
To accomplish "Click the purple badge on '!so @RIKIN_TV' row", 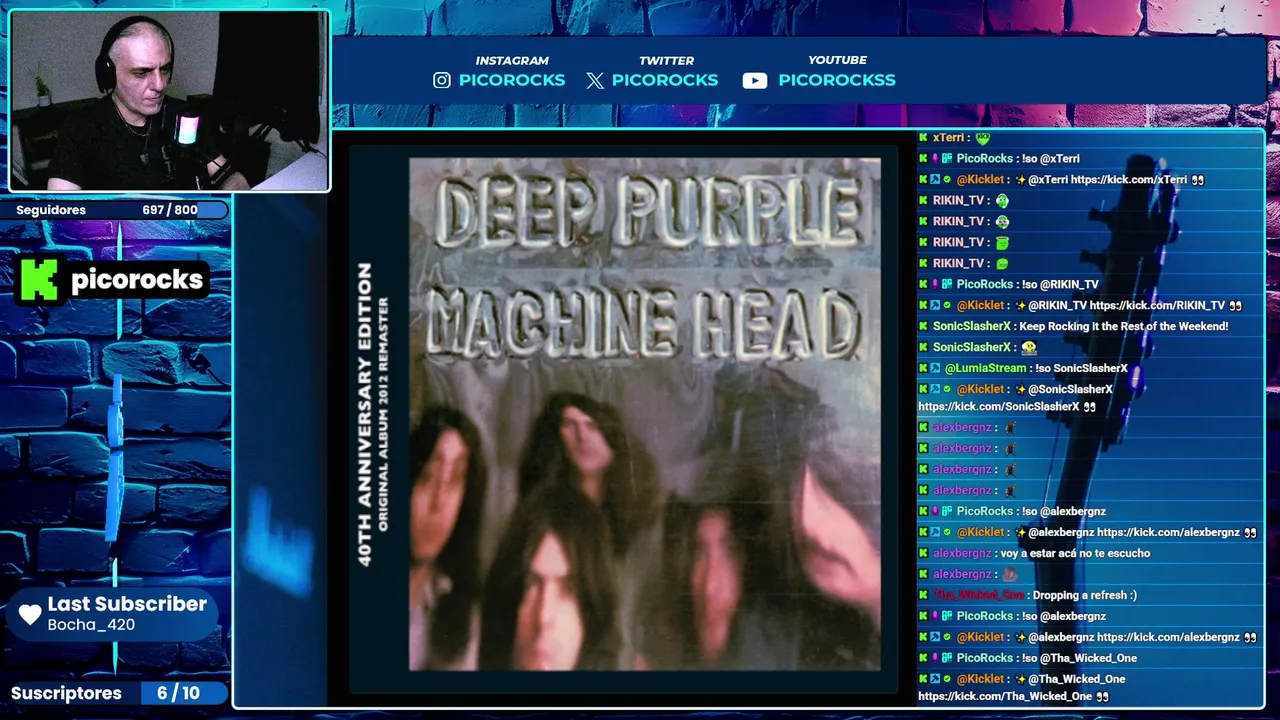I will (x=935, y=285).
